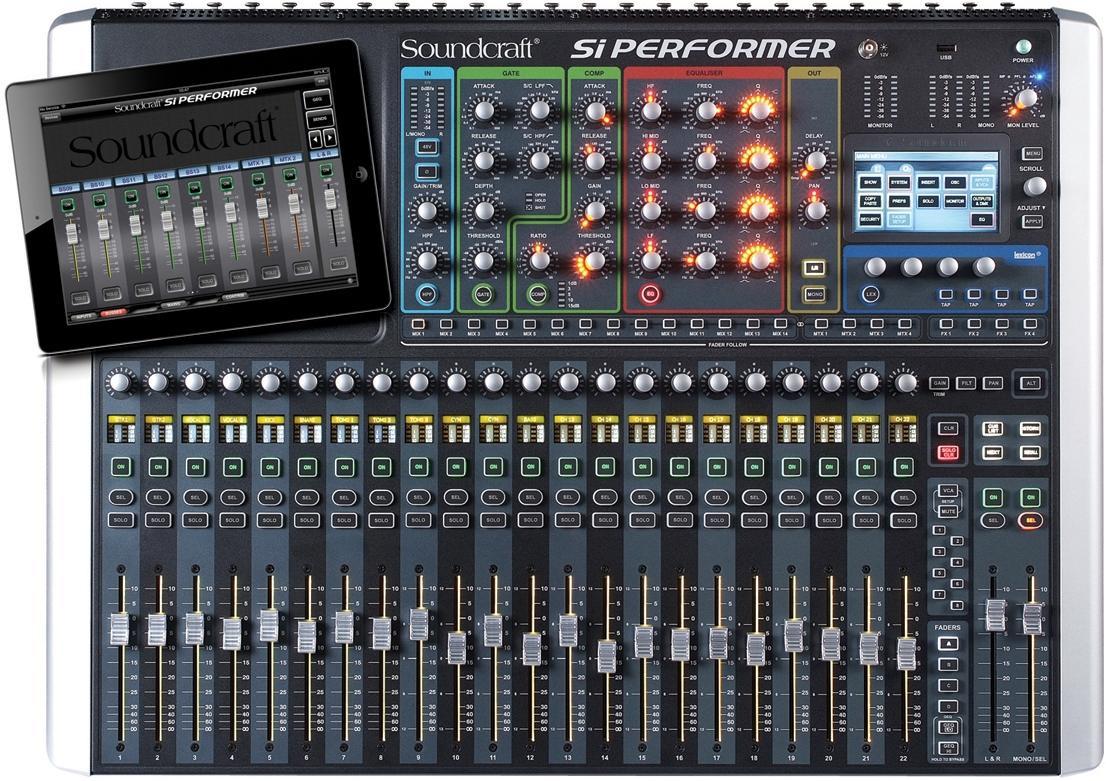Click the MON LEVEL knob

[1023, 98]
